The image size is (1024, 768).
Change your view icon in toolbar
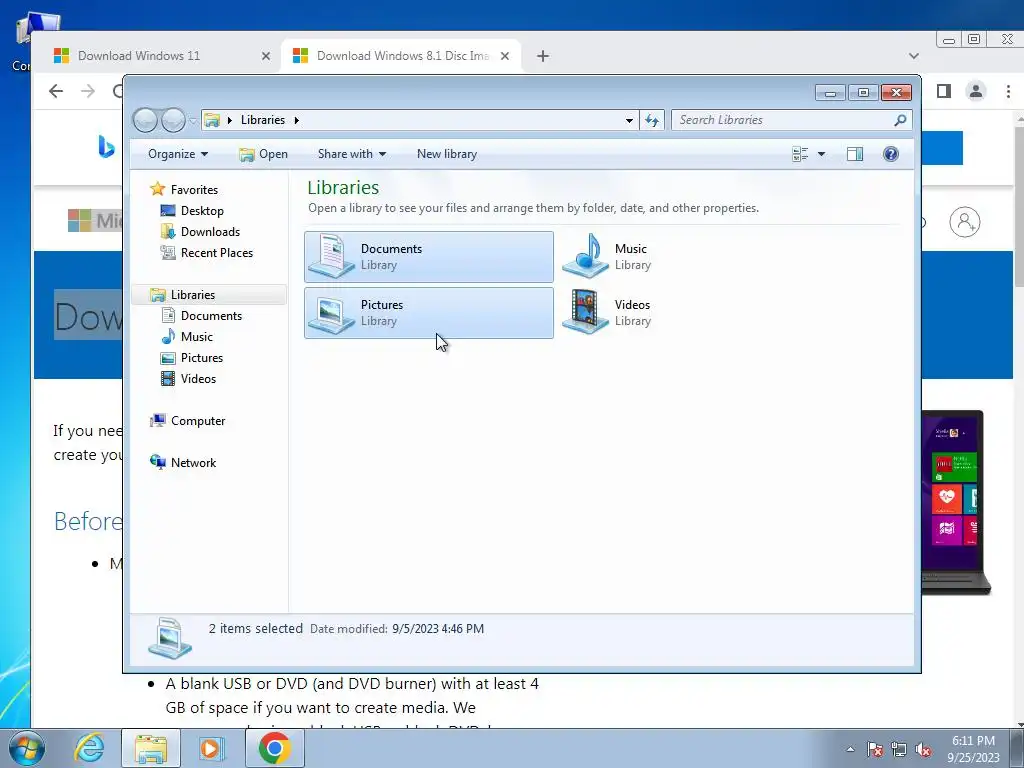click(800, 154)
